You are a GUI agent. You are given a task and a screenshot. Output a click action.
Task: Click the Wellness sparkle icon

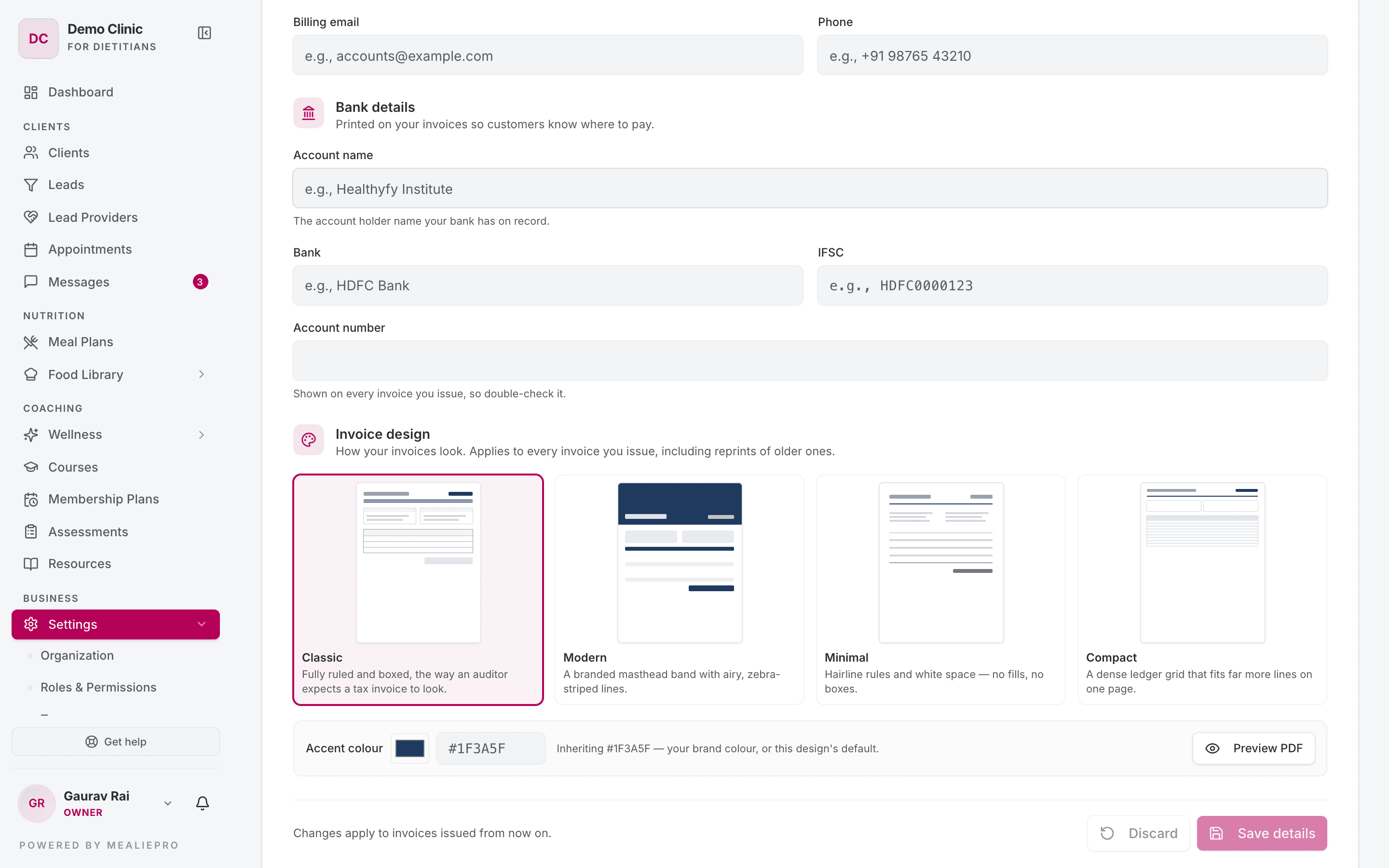pyautogui.click(x=31, y=434)
